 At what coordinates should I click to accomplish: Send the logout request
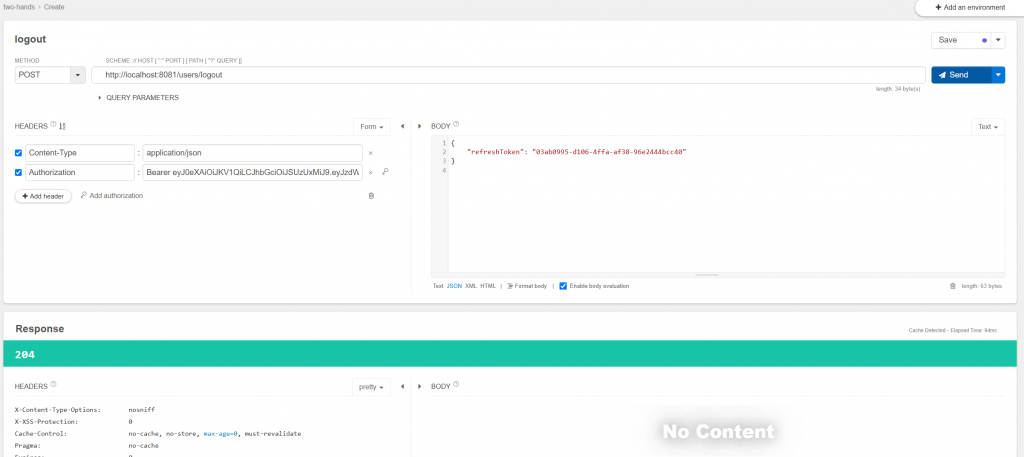pyautogui.click(x=961, y=75)
